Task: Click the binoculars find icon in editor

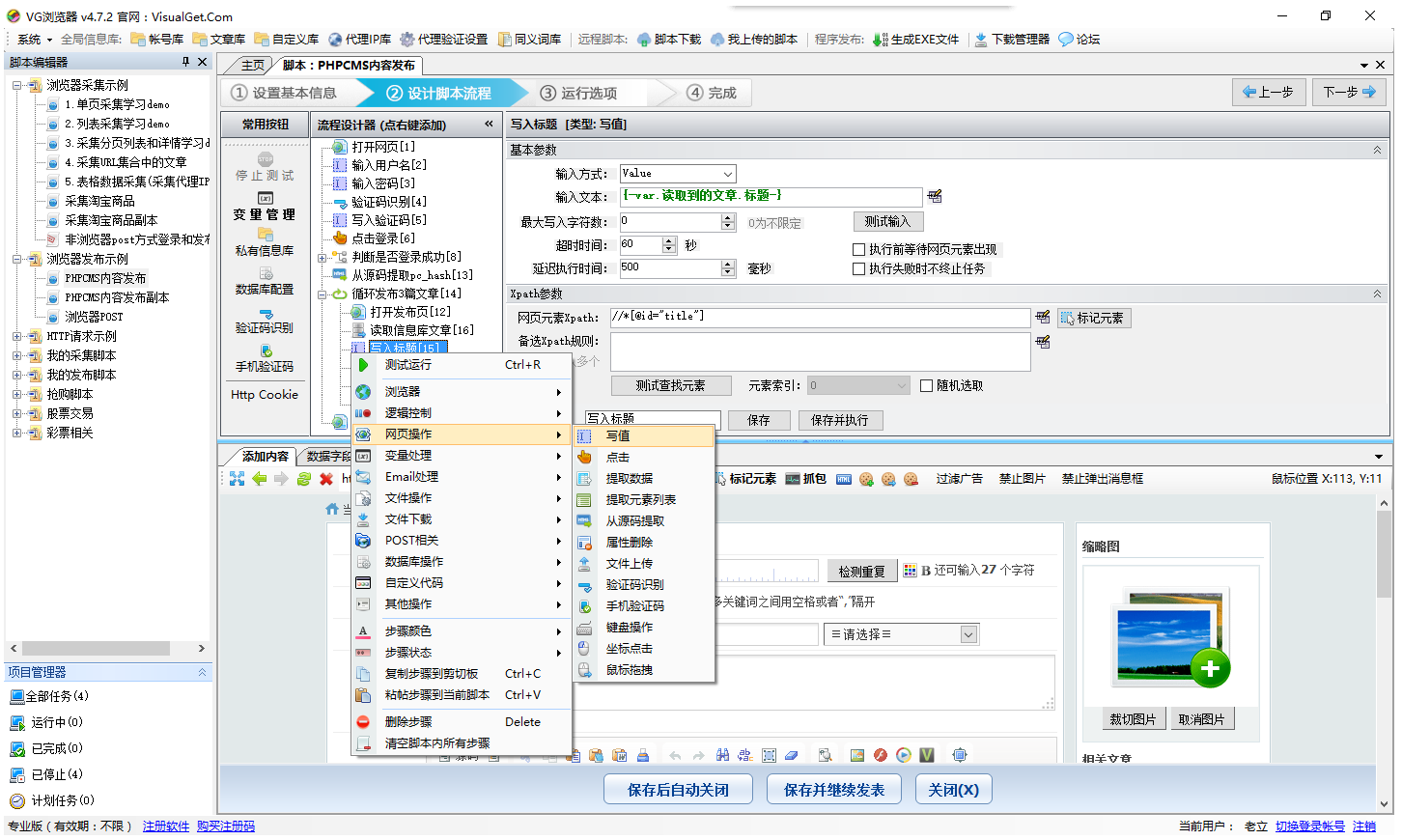Action: tap(722, 755)
